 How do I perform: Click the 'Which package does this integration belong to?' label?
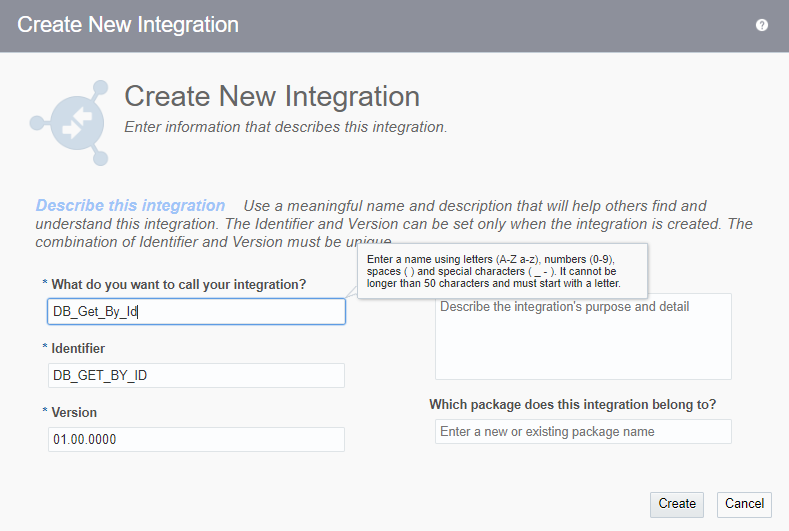pos(572,405)
